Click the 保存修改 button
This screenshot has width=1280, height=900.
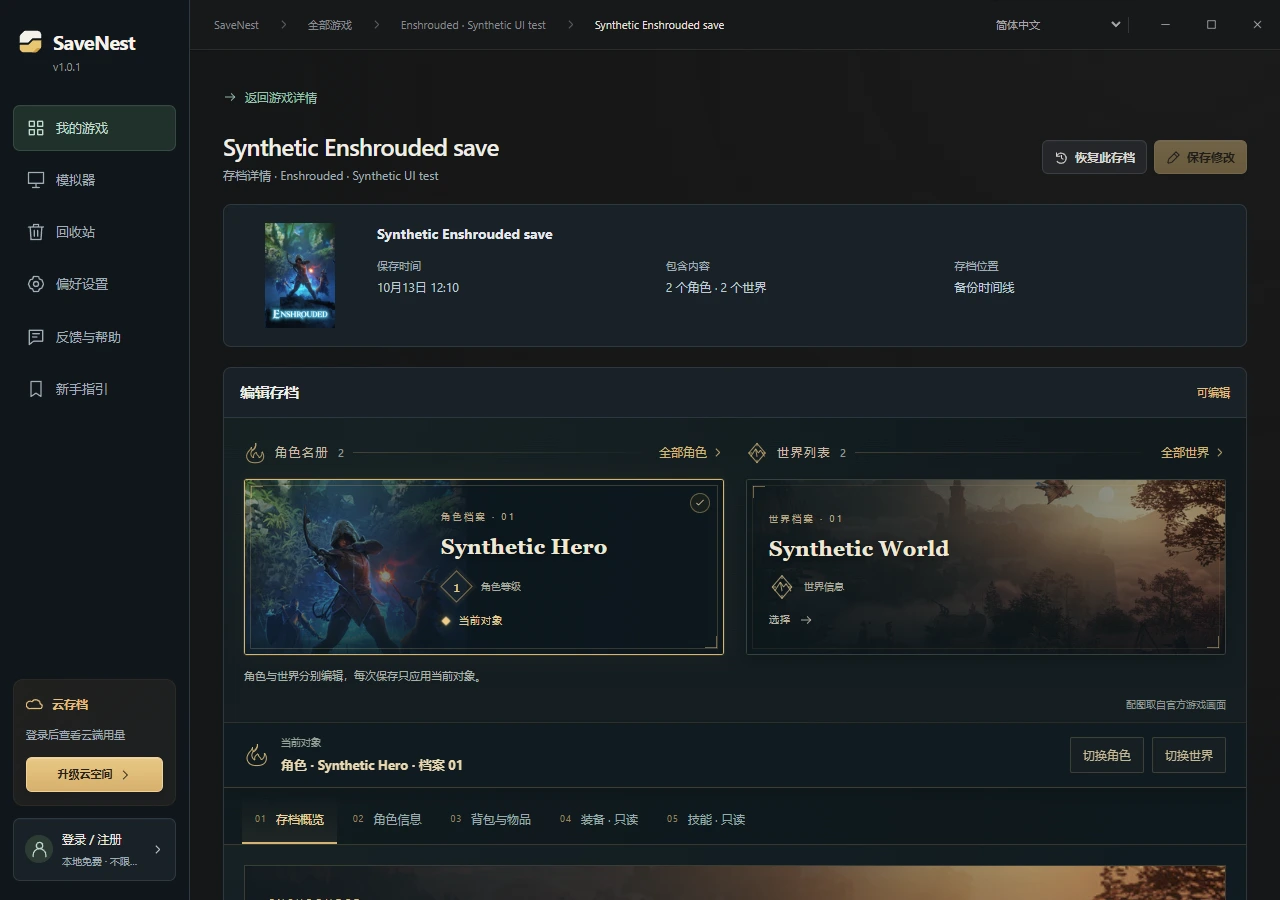coord(1200,157)
